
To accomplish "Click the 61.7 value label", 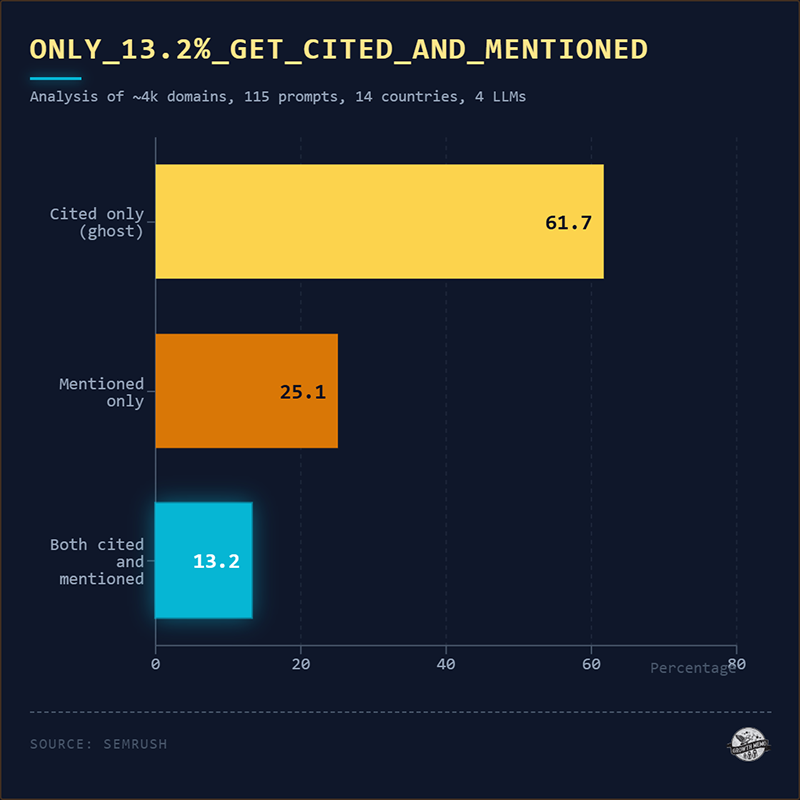I will click(568, 222).
